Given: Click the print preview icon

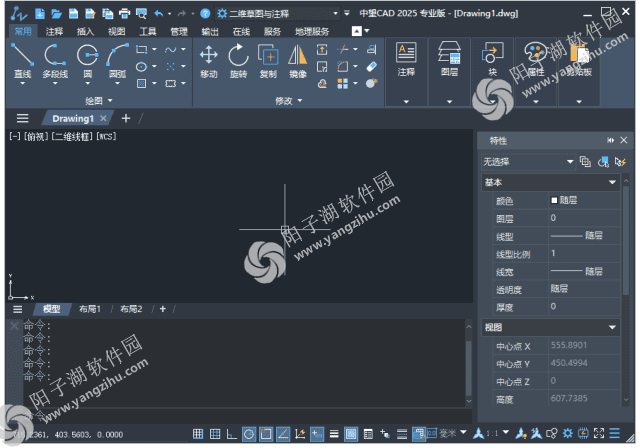Looking at the screenshot, I should 141,14.
